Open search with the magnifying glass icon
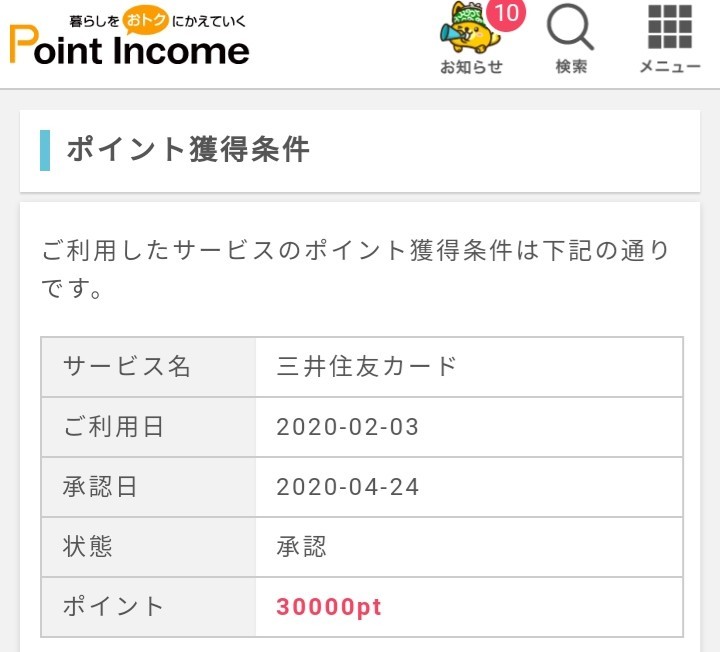This screenshot has height=652, width=720. 571,28
